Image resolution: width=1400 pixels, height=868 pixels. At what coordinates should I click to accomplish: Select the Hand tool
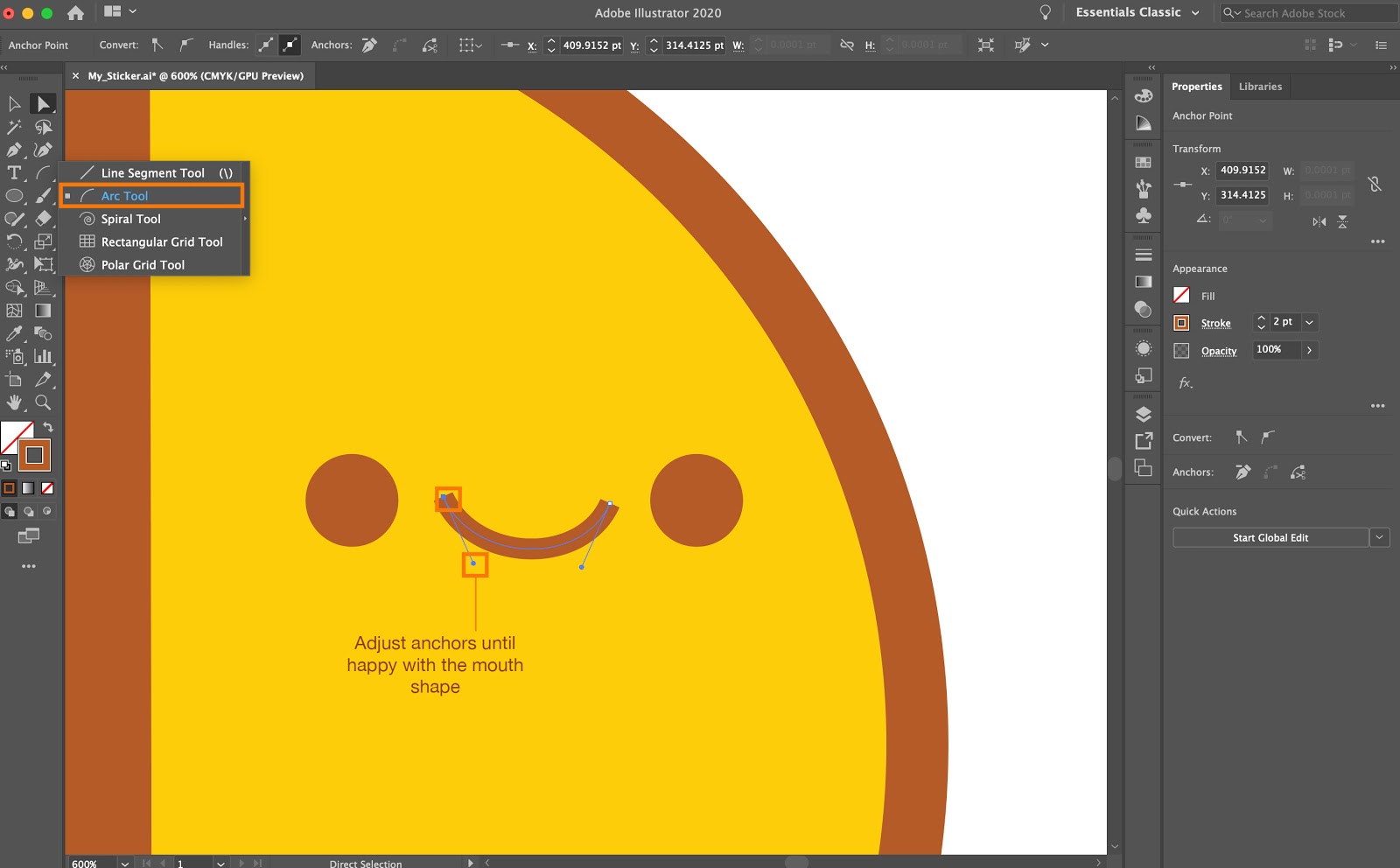click(14, 402)
